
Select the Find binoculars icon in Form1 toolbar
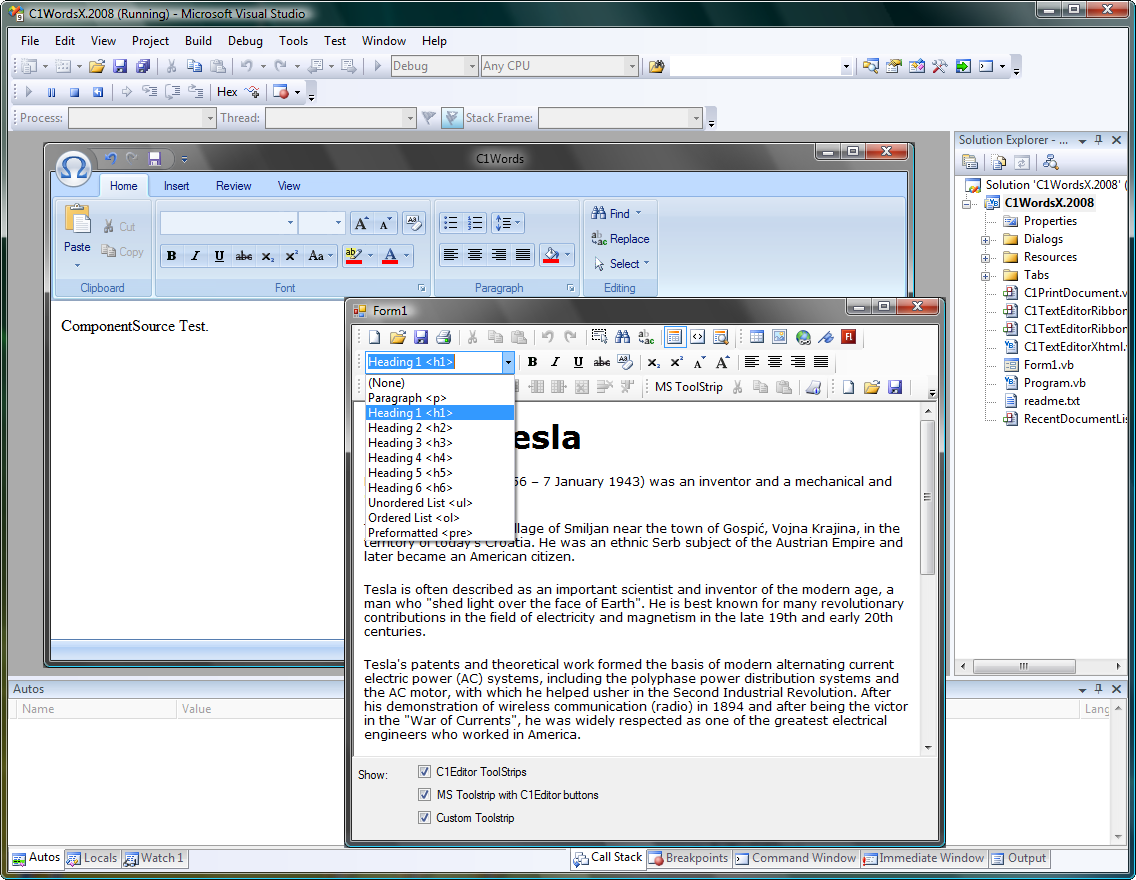point(622,337)
